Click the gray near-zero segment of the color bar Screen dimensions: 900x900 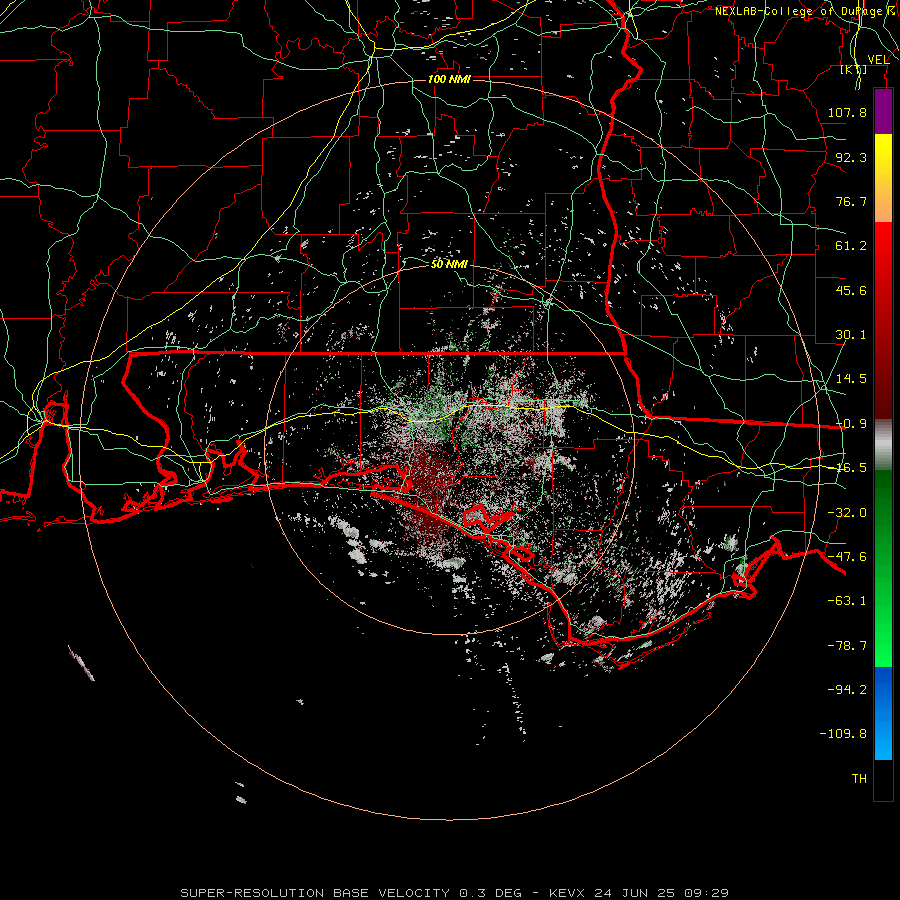coord(883,445)
